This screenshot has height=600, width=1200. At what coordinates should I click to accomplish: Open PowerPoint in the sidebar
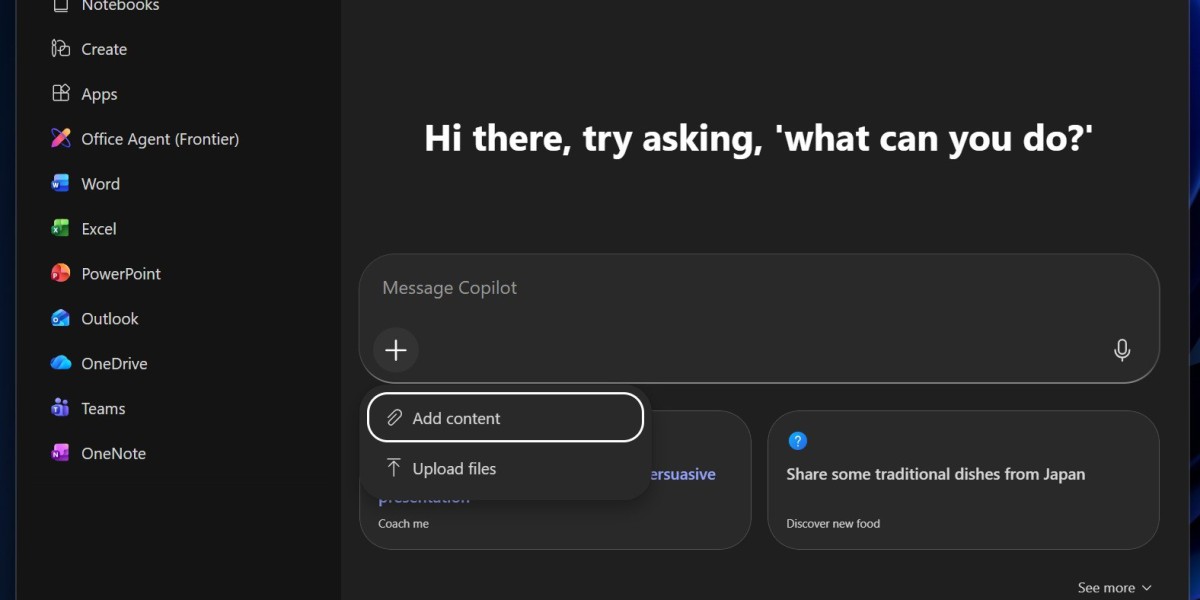point(61,274)
